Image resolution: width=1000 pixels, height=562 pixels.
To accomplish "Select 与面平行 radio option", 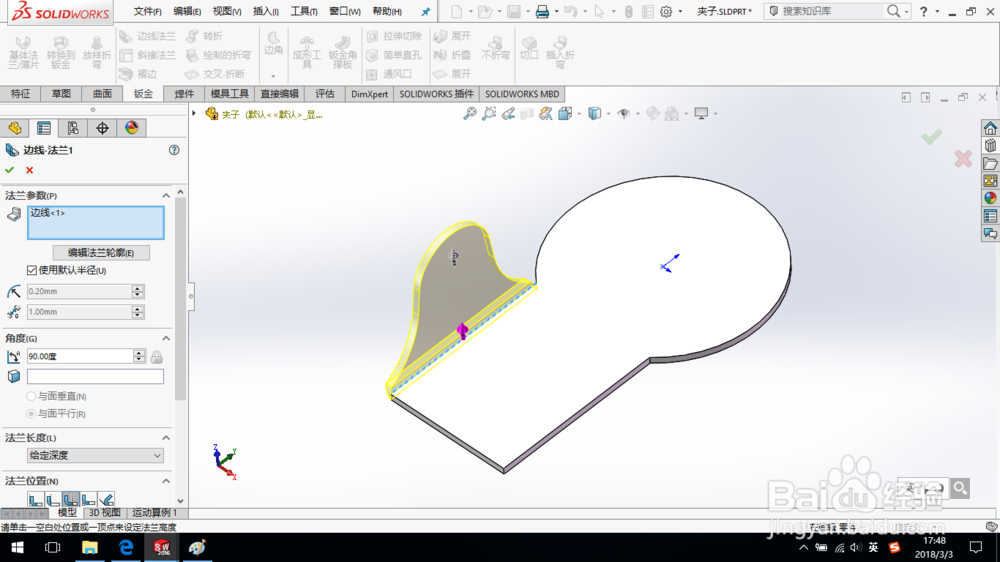I will point(31,414).
